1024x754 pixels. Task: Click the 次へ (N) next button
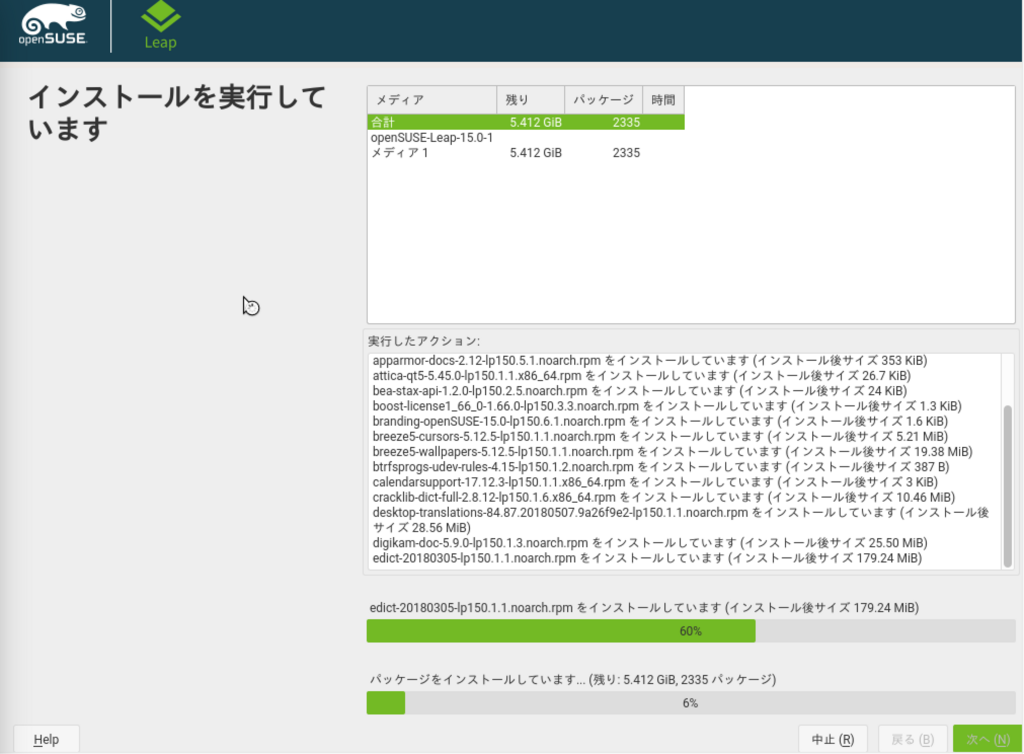point(987,739)
